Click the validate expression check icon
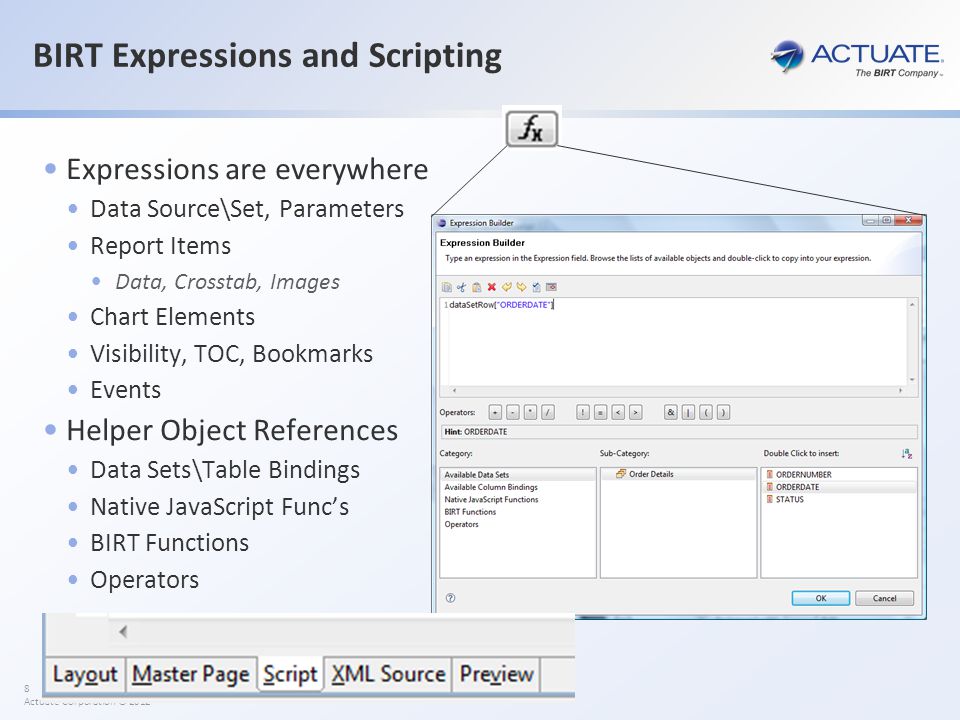The width and height of the screenshot is (960, 720). [536, 287]
